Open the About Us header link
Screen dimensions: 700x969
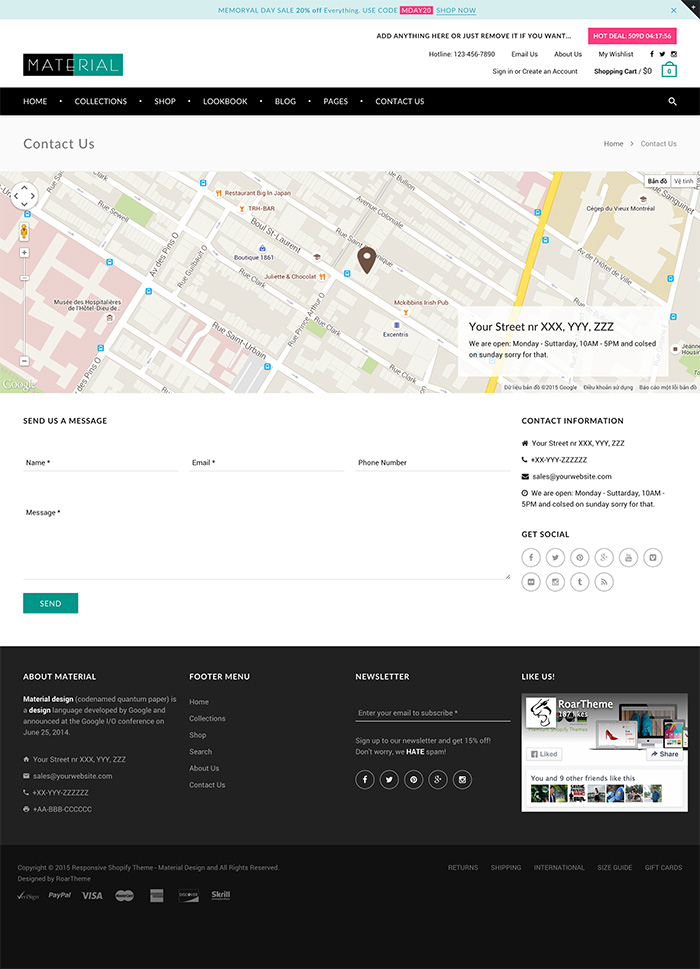(x=568, y=54)
